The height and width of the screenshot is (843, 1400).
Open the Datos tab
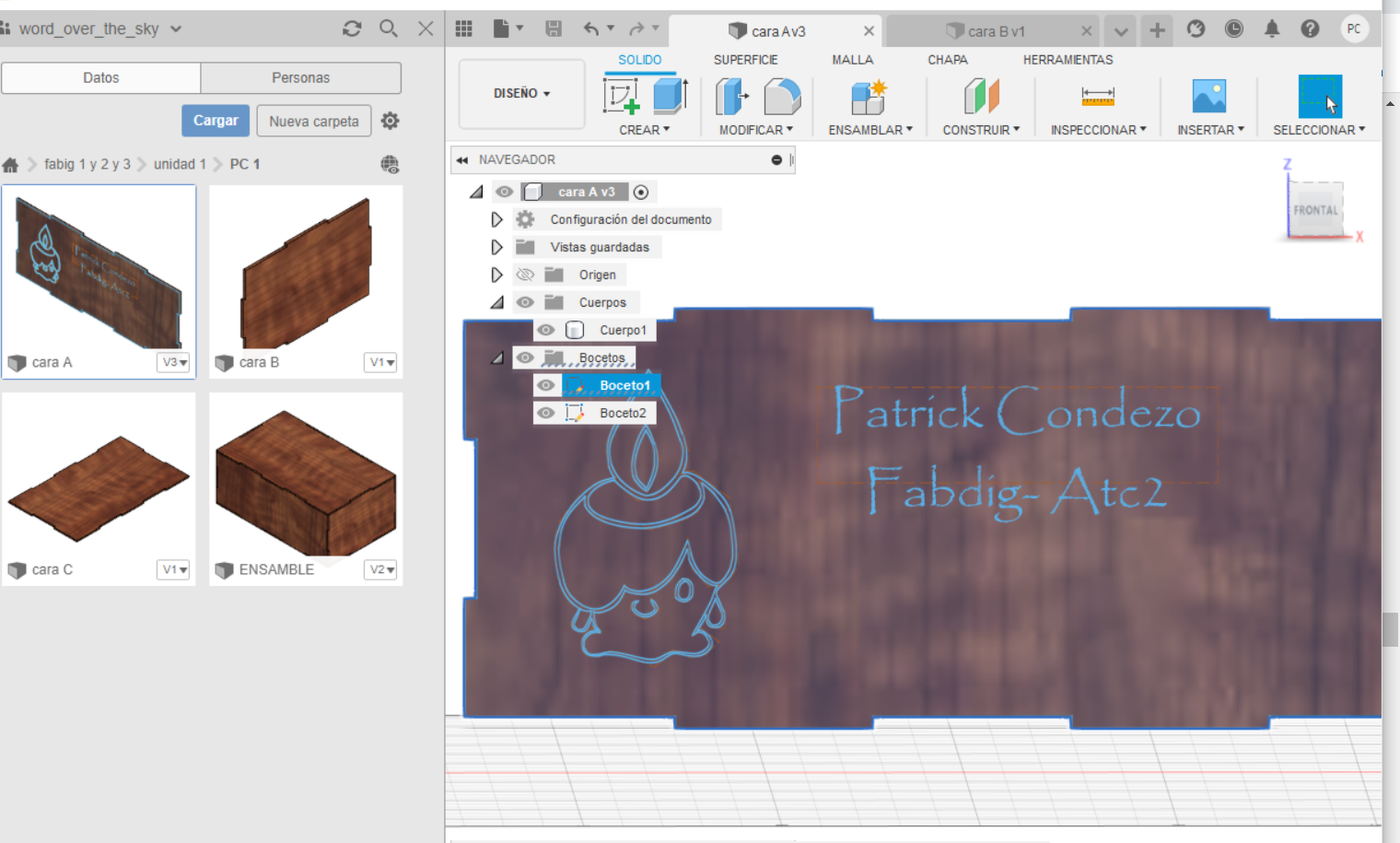point(101,78)
